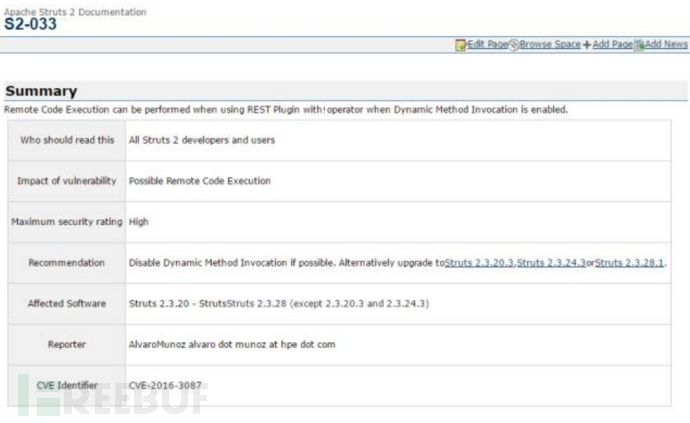690x423 pixels.
Task: Open the Browse Space link
Action: pos(550,44)
